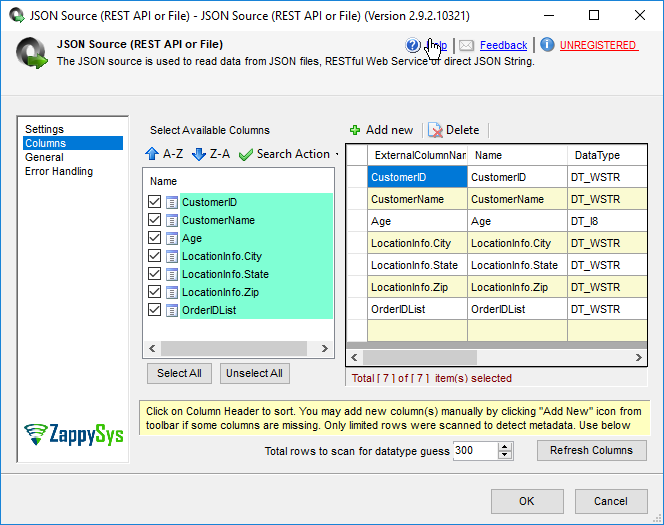Click the Delete toolbar label
The width and height of the screenshot is (664, 525).
coord(462,130)
